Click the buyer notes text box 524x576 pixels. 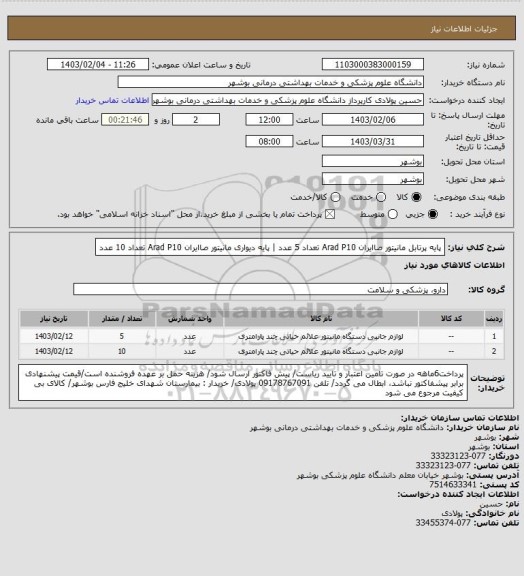pos(243,383)
